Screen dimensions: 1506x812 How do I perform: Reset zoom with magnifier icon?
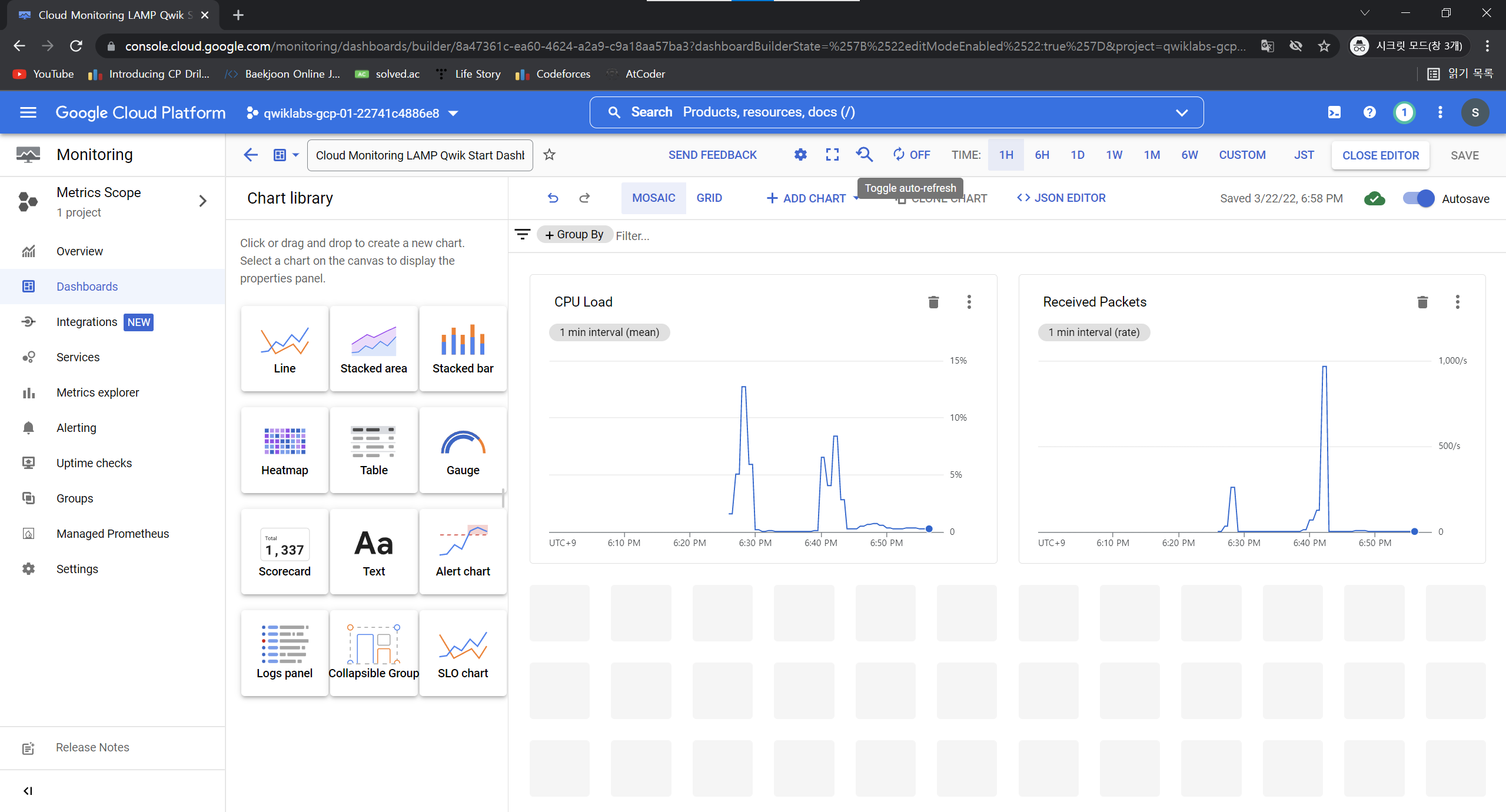click(x=864, y=155)
